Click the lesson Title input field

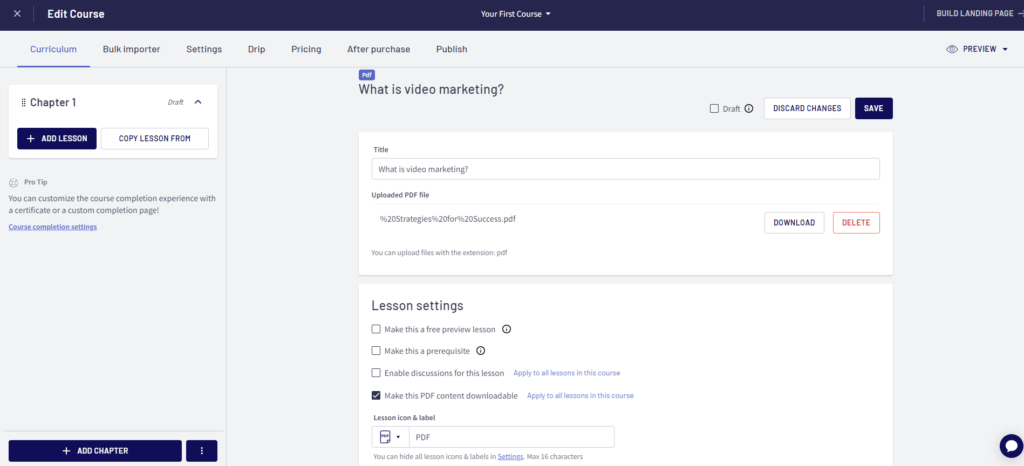[x=626, y=169]
